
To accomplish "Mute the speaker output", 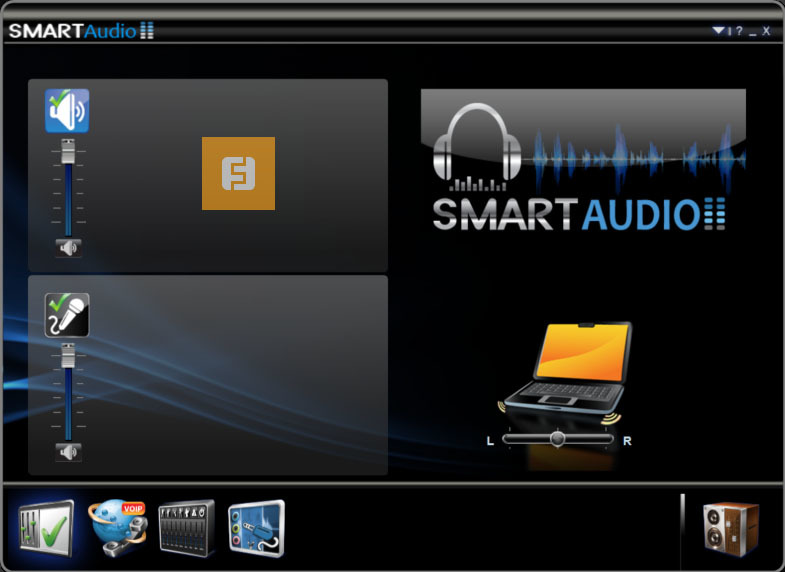I will [x=68, y=248].
